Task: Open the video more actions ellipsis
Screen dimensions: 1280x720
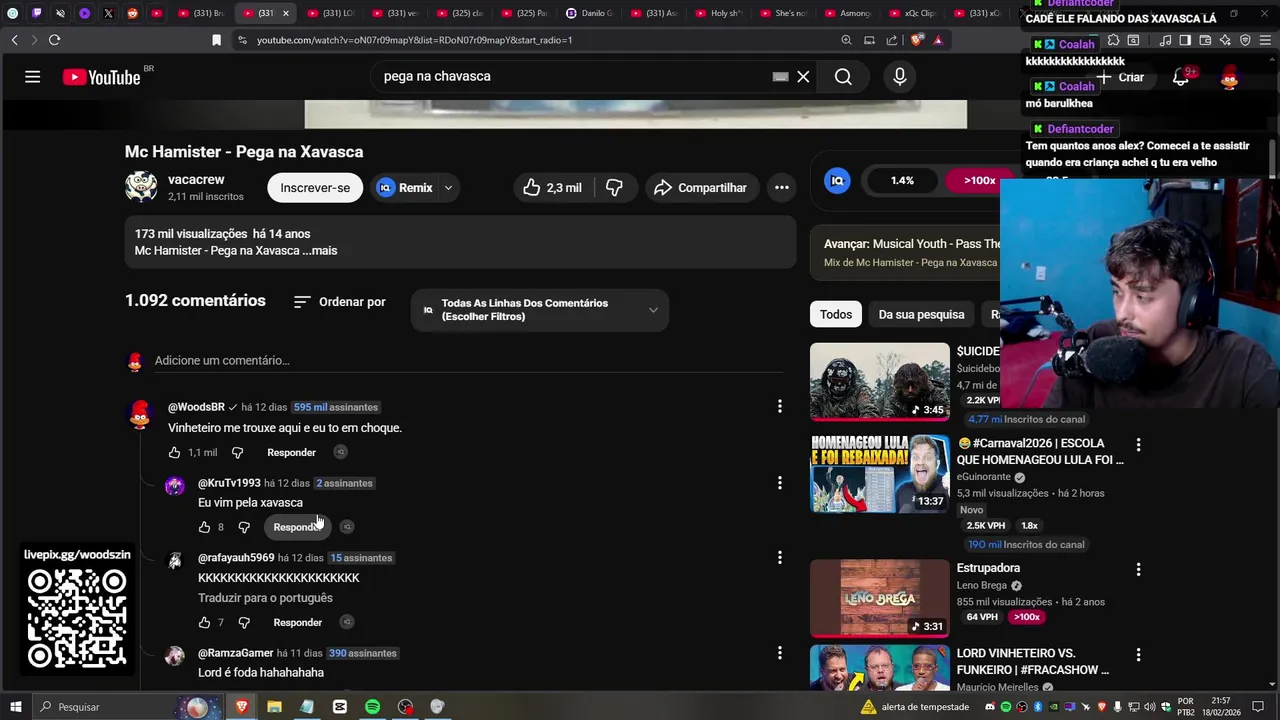Action: pos(782,187)
